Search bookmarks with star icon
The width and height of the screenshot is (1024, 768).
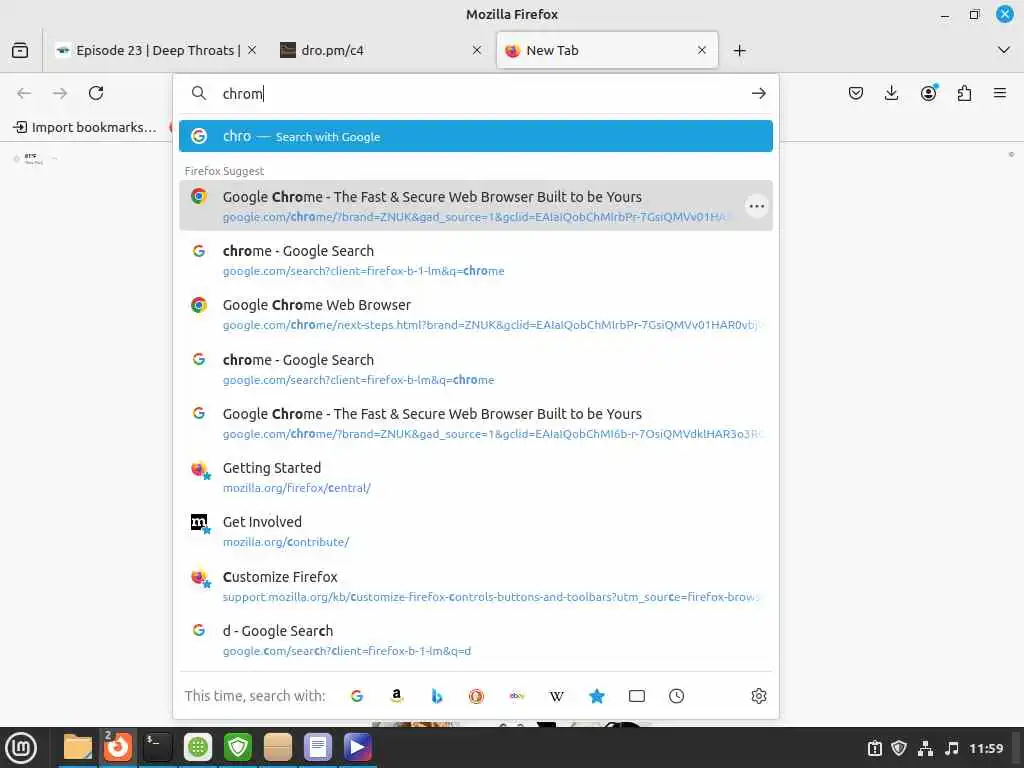pos(596,696)
